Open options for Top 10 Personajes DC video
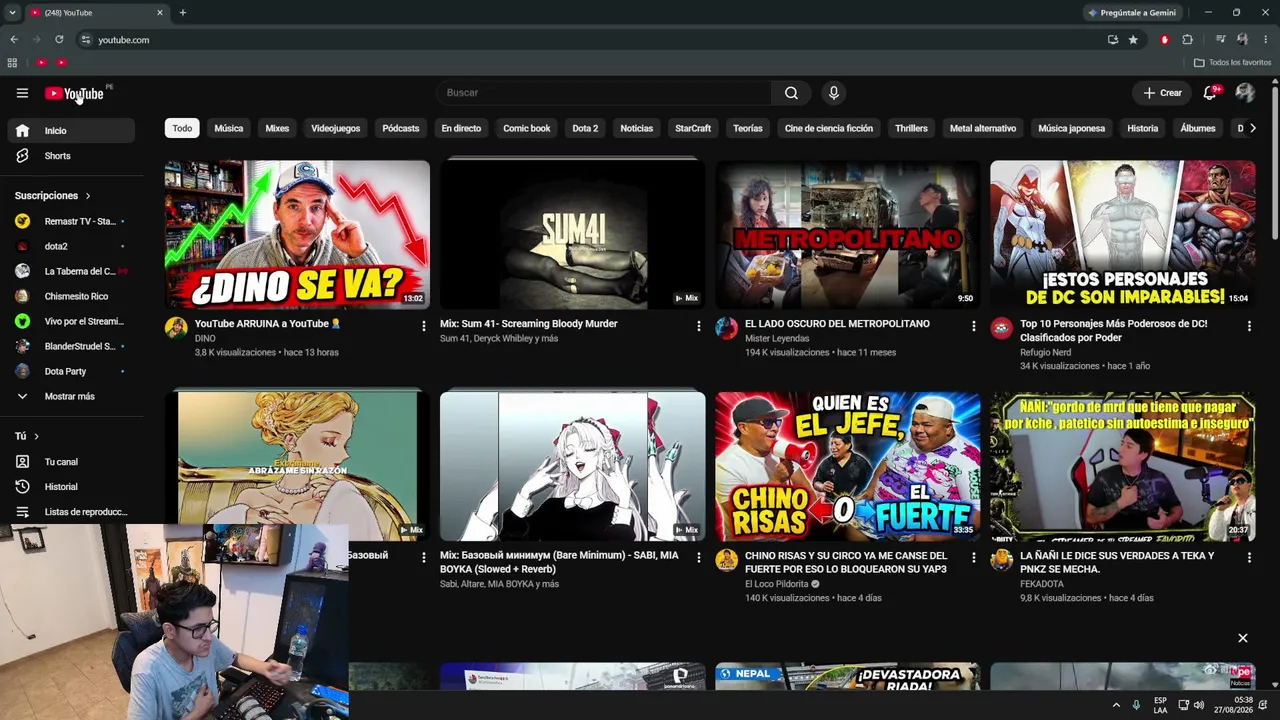The width and height of the screenshot is (1280, 720). [x=1248, y=326]
